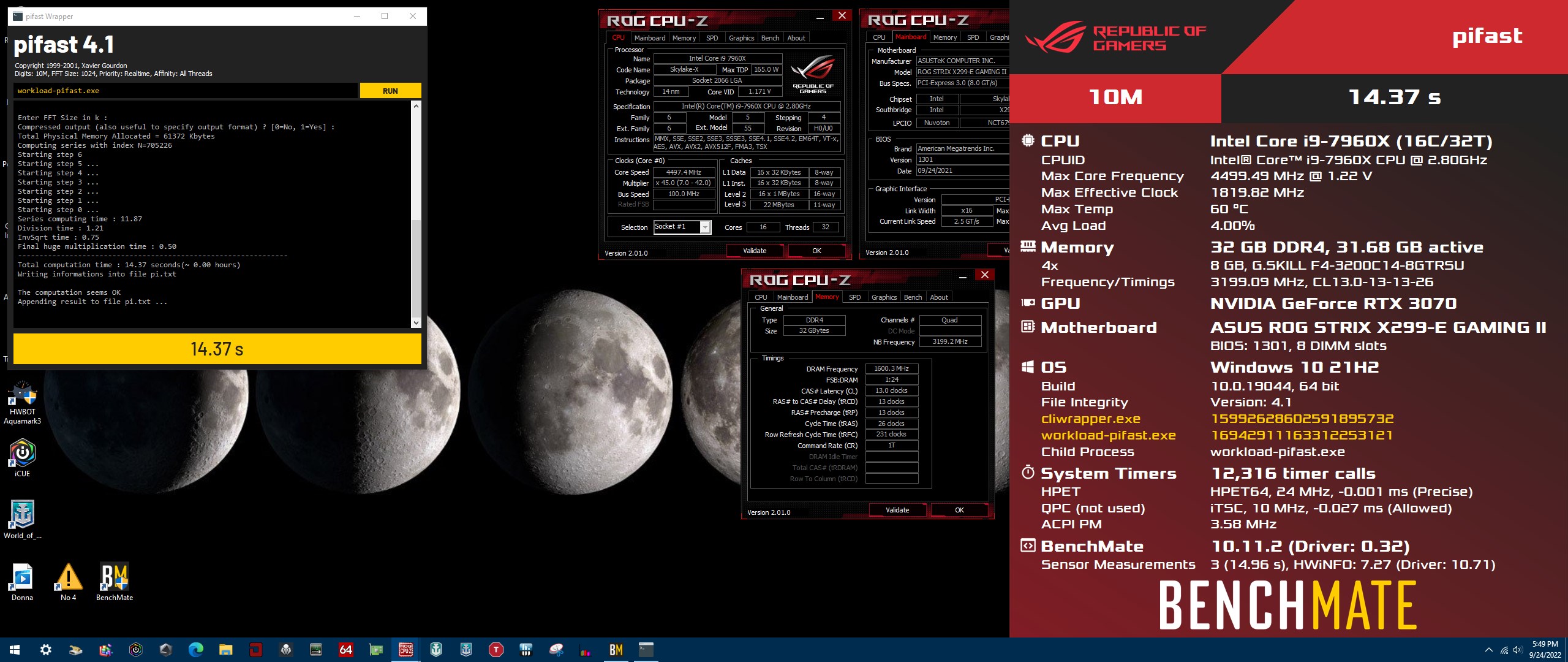Select the BenchMate desktop shortcut
1568x662 pixels.
[115, 582]
